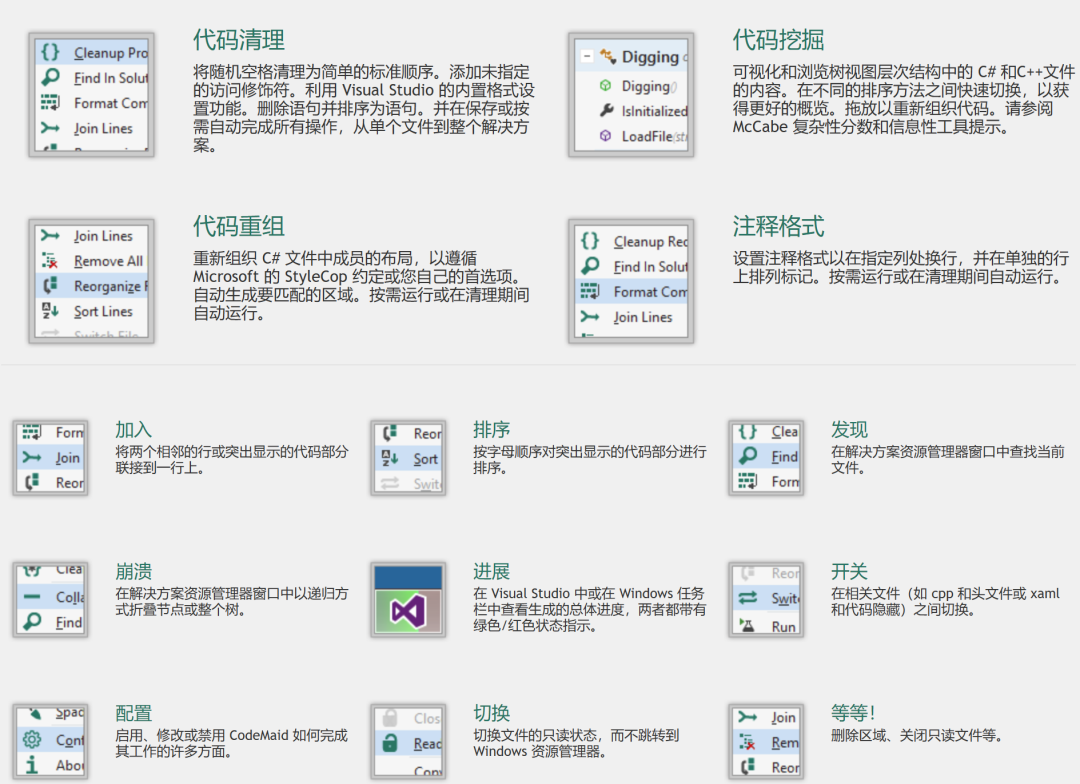This screenshot has width=1080, height=784.
Task: Click the 进展 heading
Action: point(491,571)
